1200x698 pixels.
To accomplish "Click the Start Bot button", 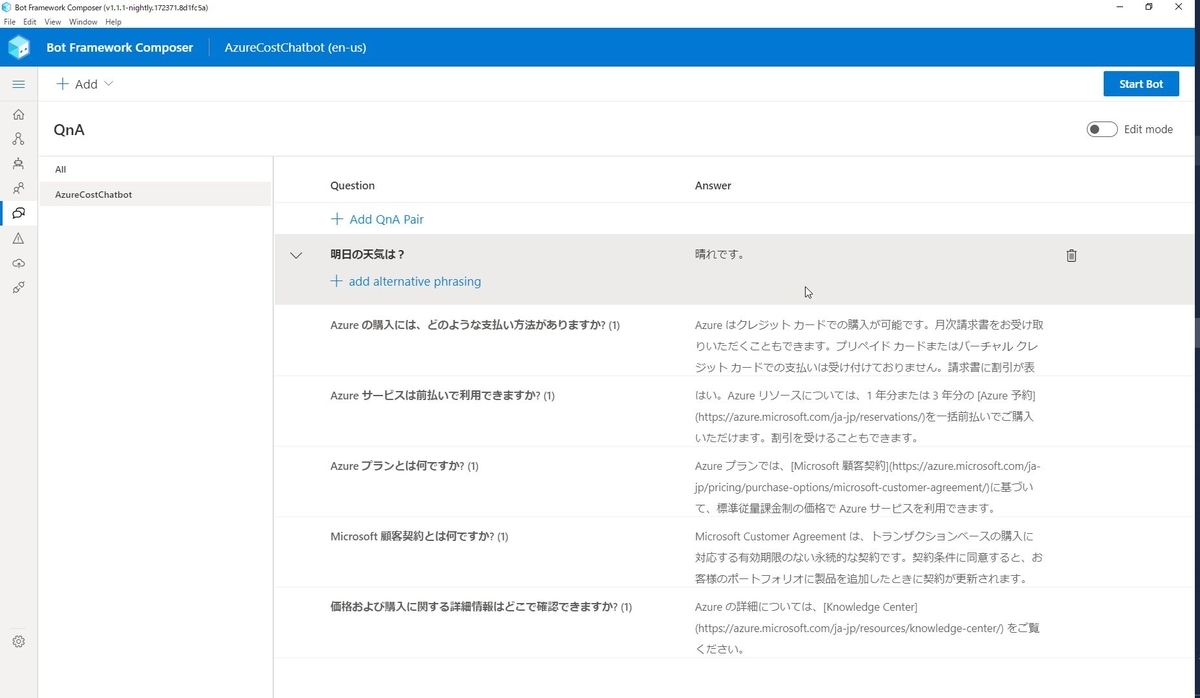I will click(1141, 84).
